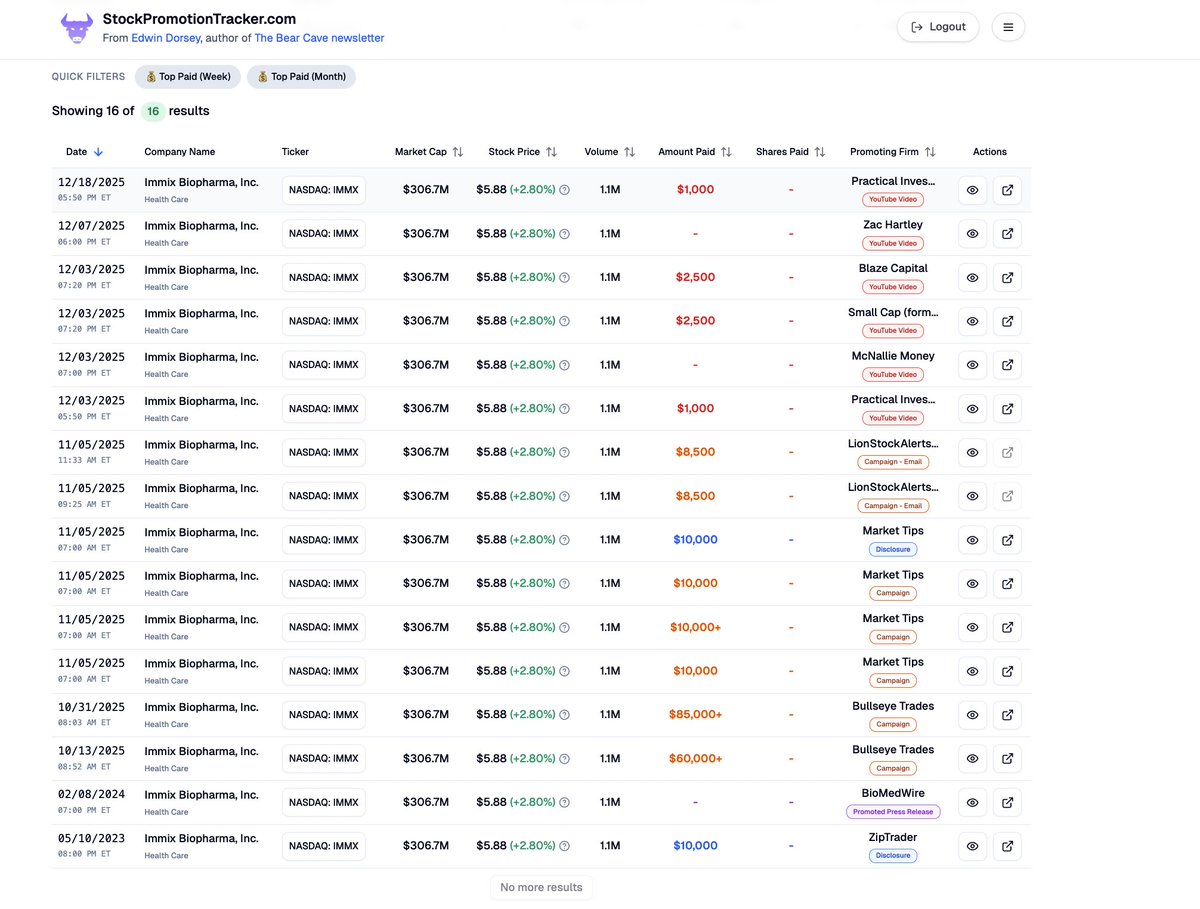
Task: Click the Promoted Press Release badge
Action: tap(893, 812)
